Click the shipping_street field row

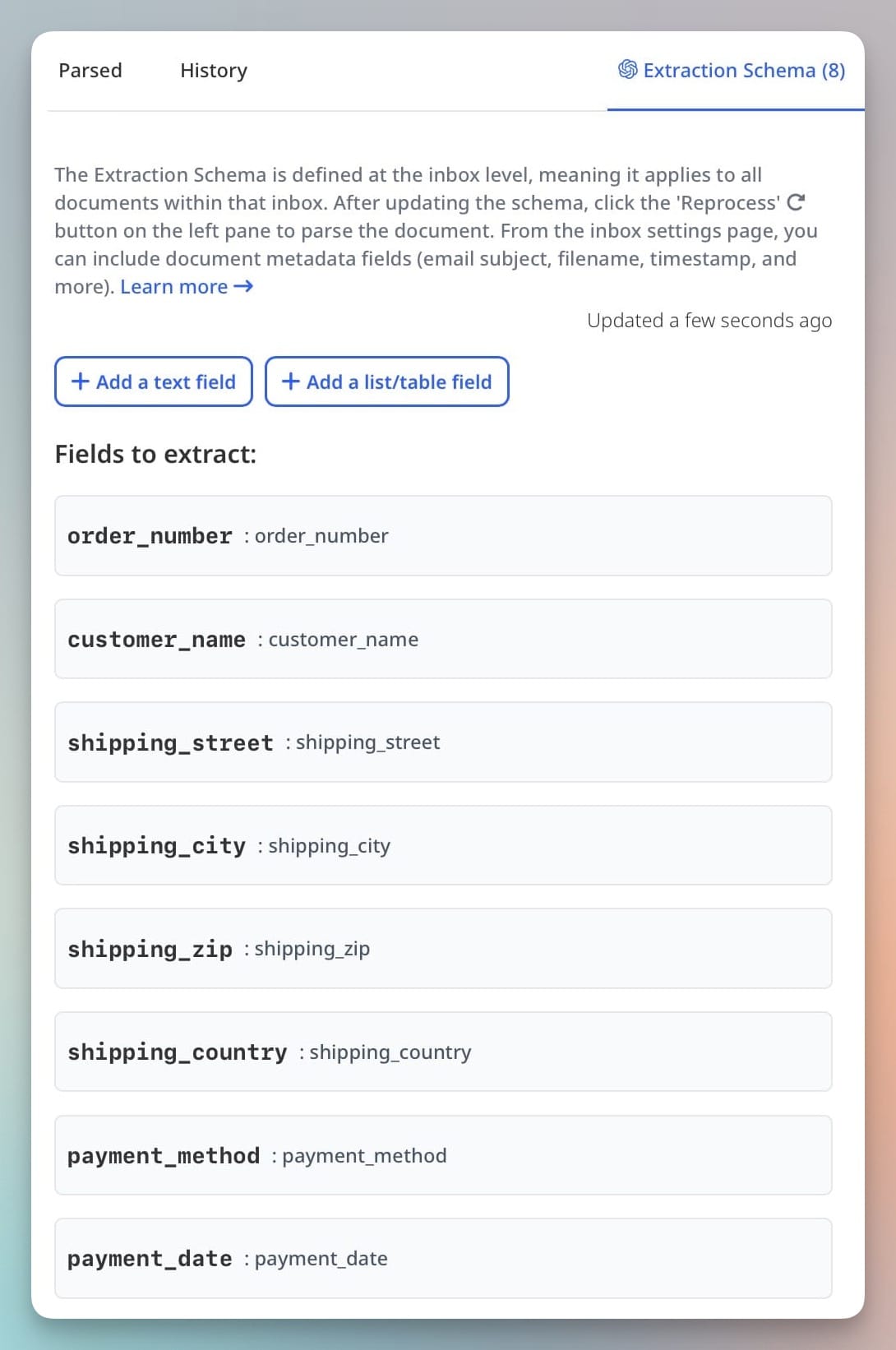point(443,742)
